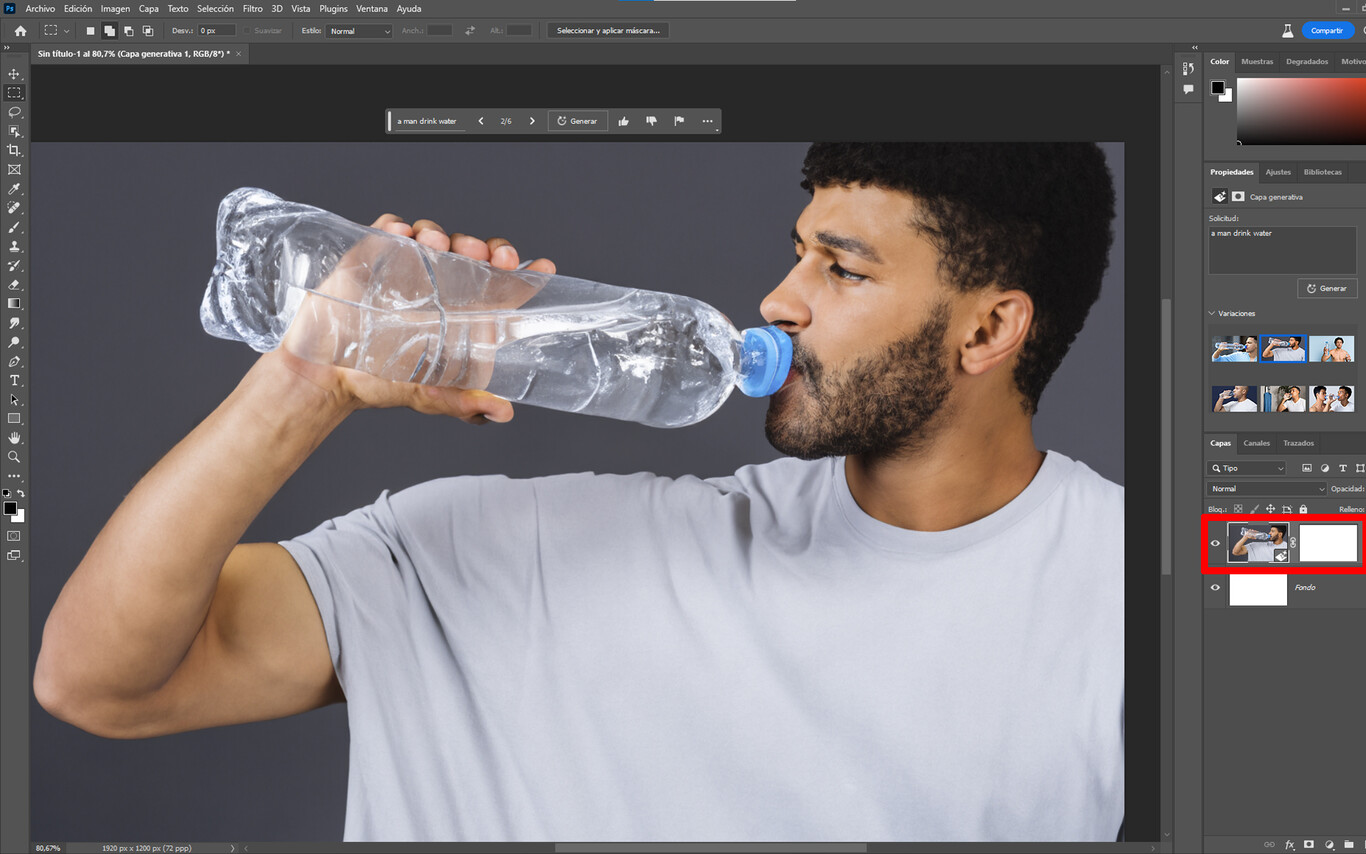Select the Crop tool

tap(14, 150)
